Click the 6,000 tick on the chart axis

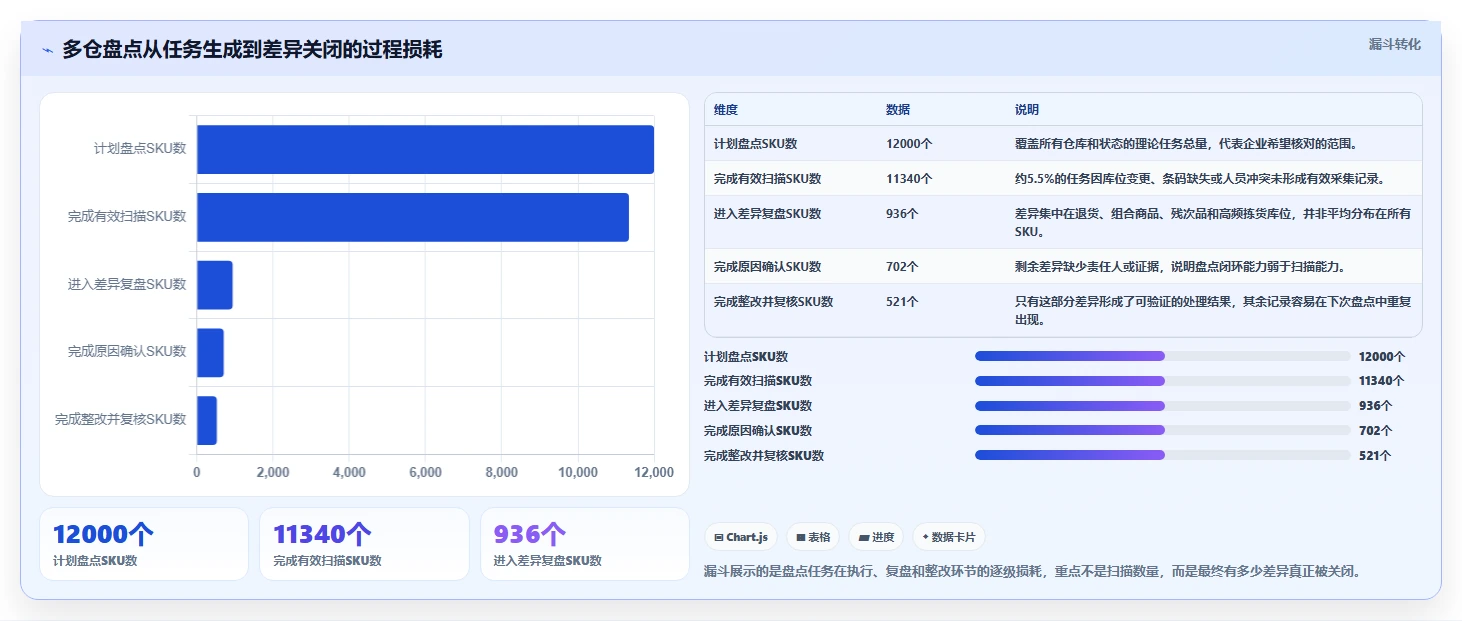pyautogui.click(x=425, y=473)
